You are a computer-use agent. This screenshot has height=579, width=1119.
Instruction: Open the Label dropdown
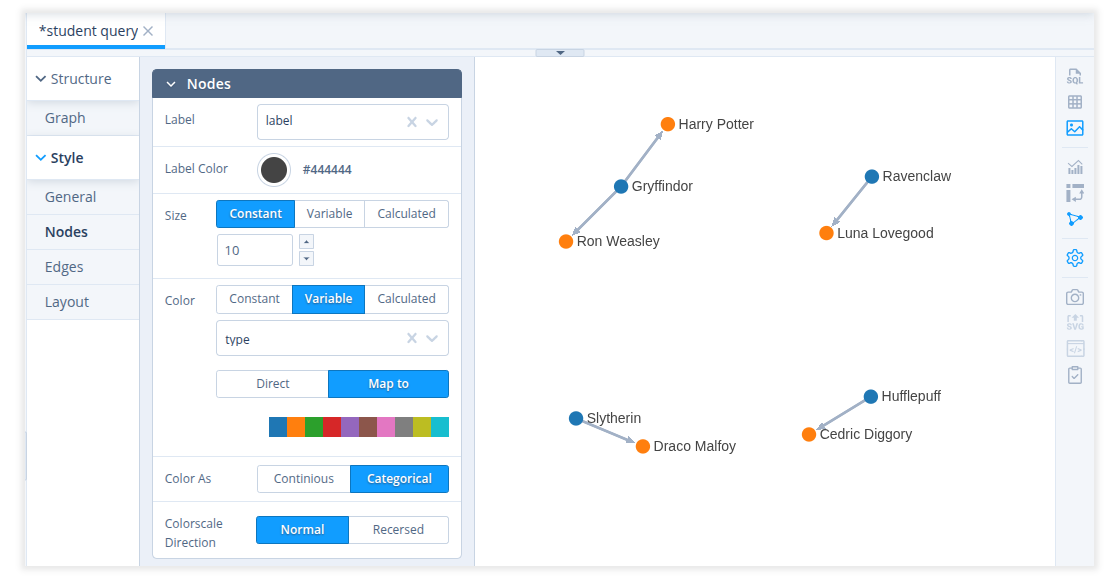tap(432, 120)
